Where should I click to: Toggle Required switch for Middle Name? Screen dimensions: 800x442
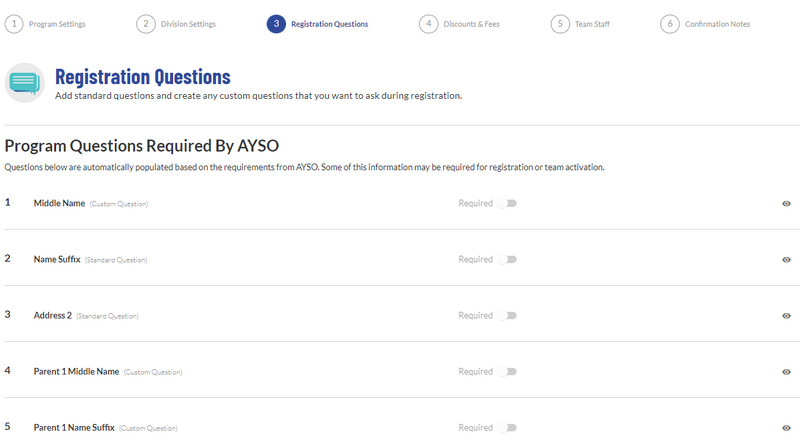pyautogui.click(x=509, y=204)
